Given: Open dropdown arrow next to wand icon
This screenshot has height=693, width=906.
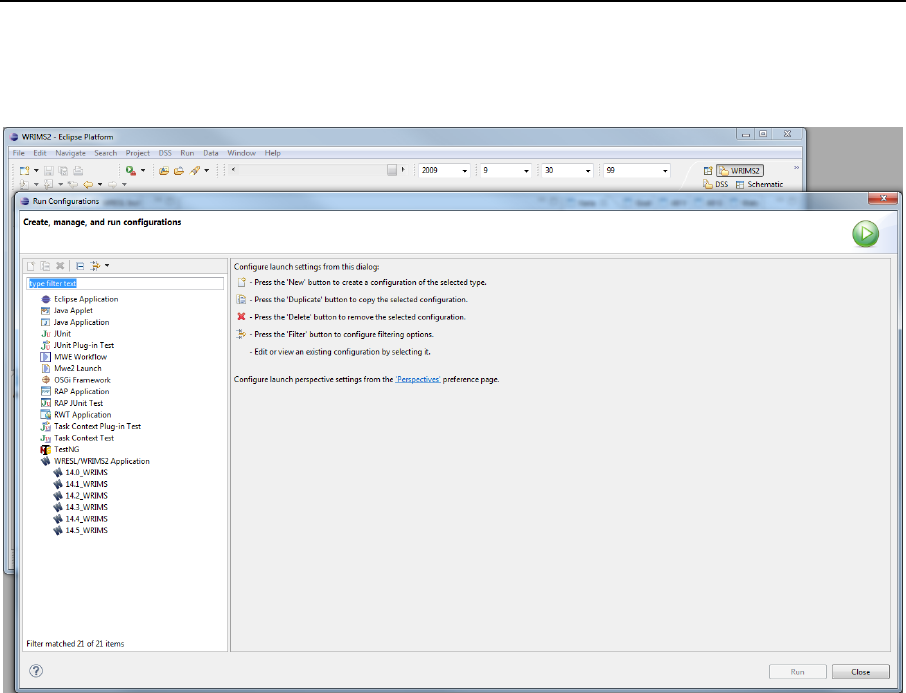Looking at the screenshot, I should click(207, 171).
